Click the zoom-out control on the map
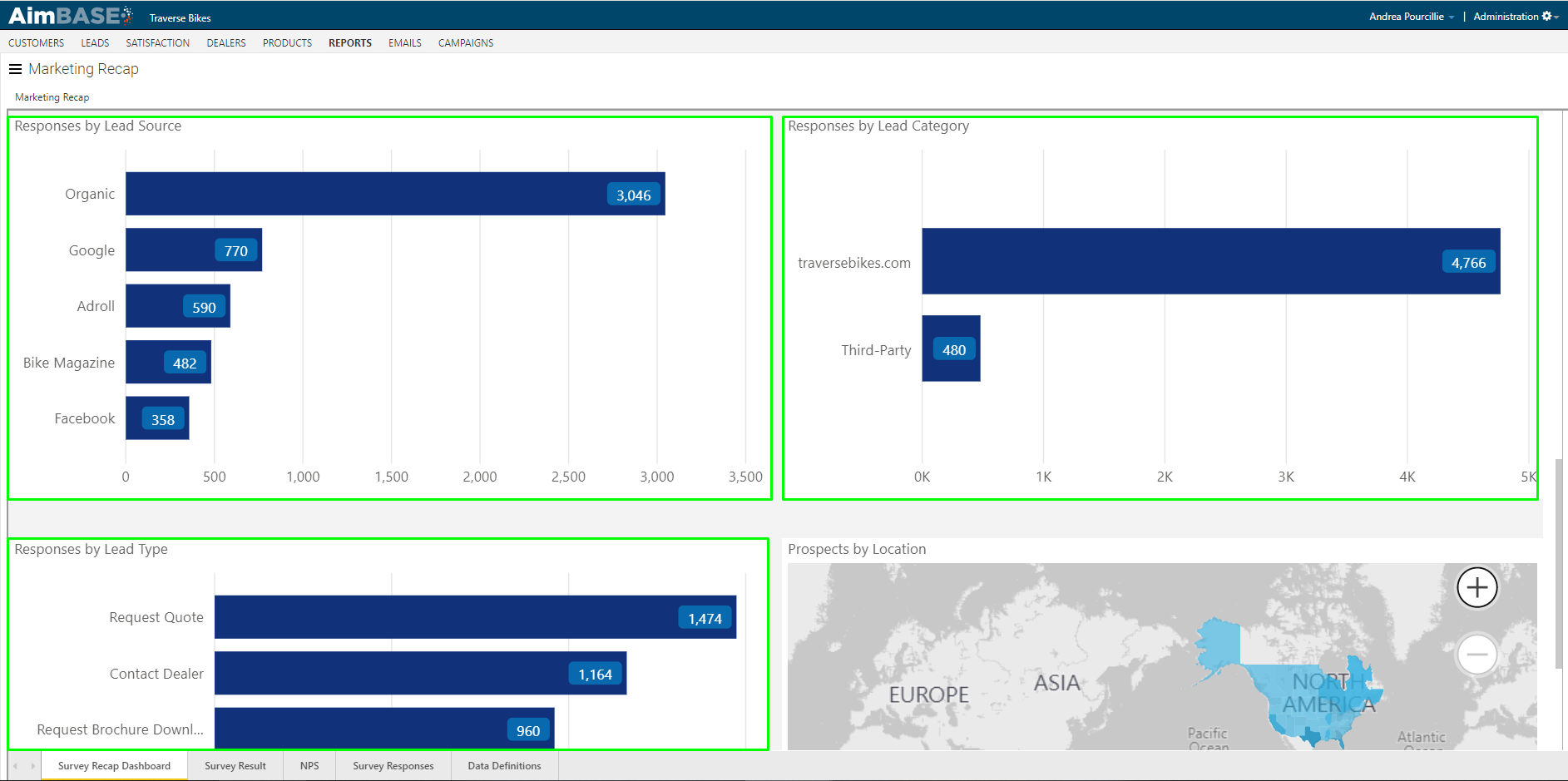The width and height of the screenshot is (1568, 781). pos(1476,655)
